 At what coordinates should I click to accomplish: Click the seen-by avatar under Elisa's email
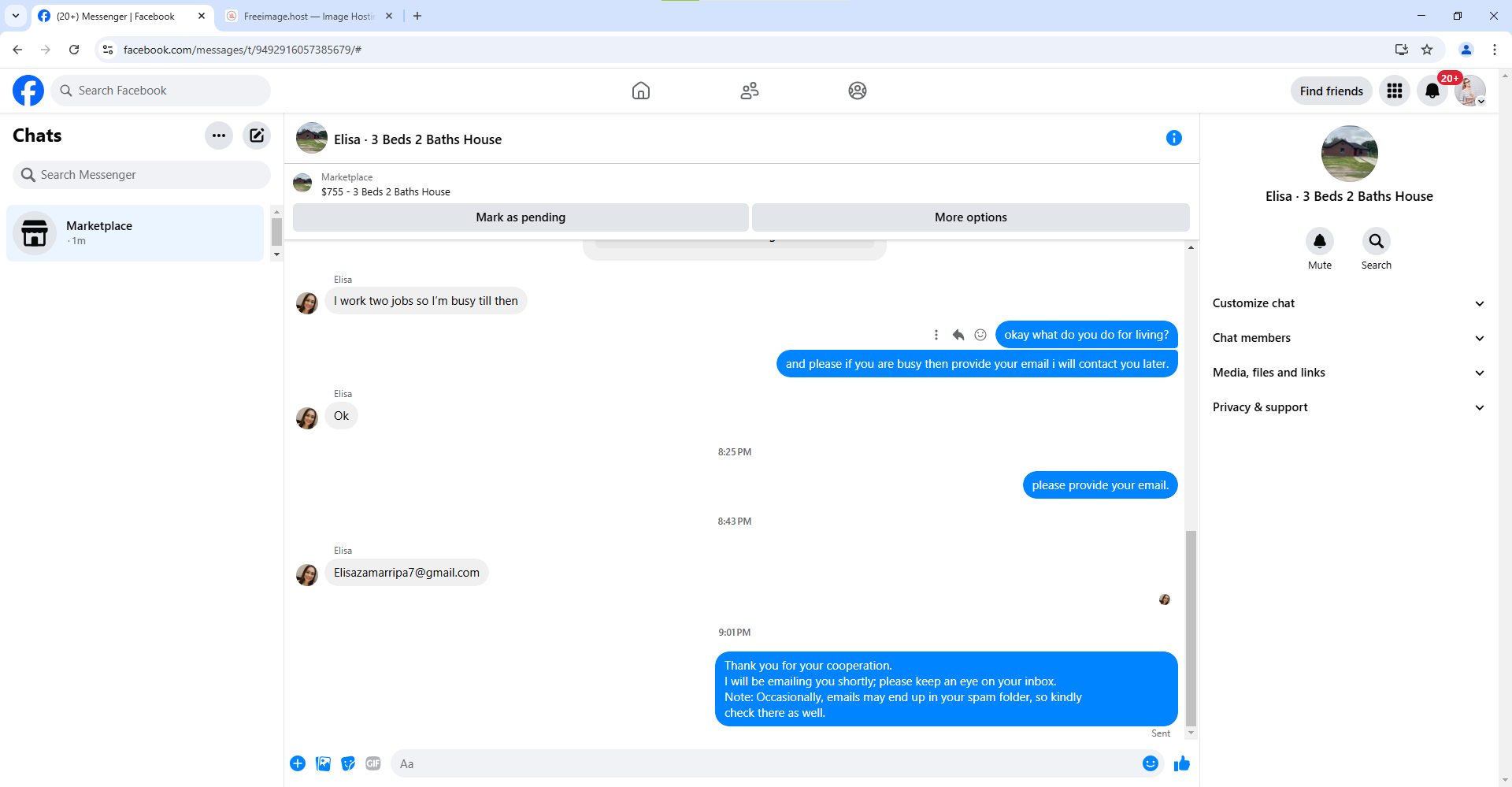point(1165,600)
